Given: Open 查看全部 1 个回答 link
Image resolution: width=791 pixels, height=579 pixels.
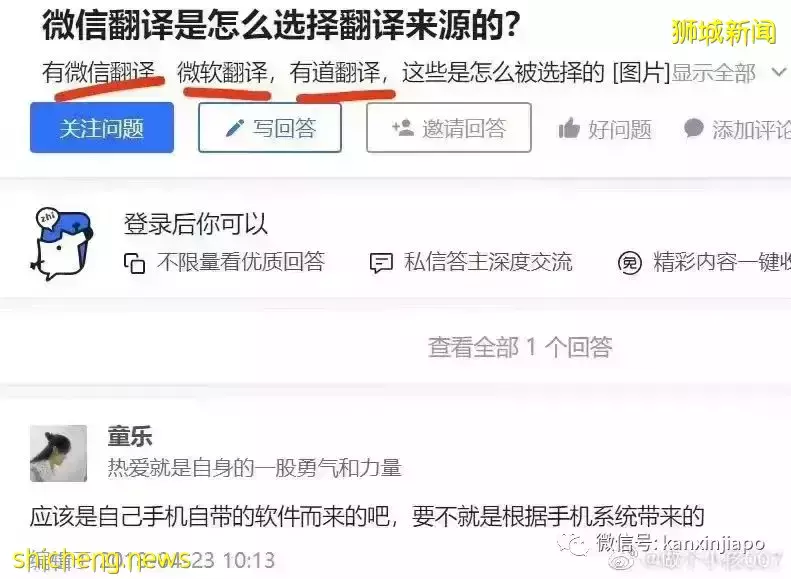Looking at the screenshot, I should pyautogui.click(x=520, y=348).
